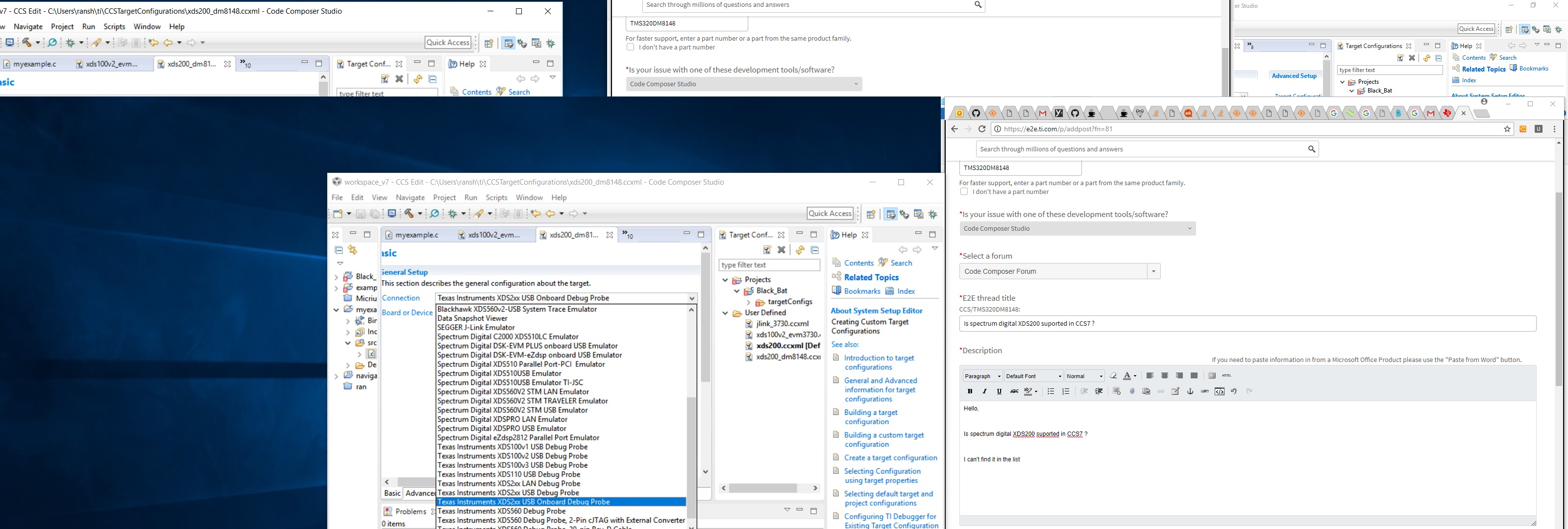The image size is (1568, 529).
Task: Click the flashlight search icon in the front CCS toolbar
Action: [480, 214]
